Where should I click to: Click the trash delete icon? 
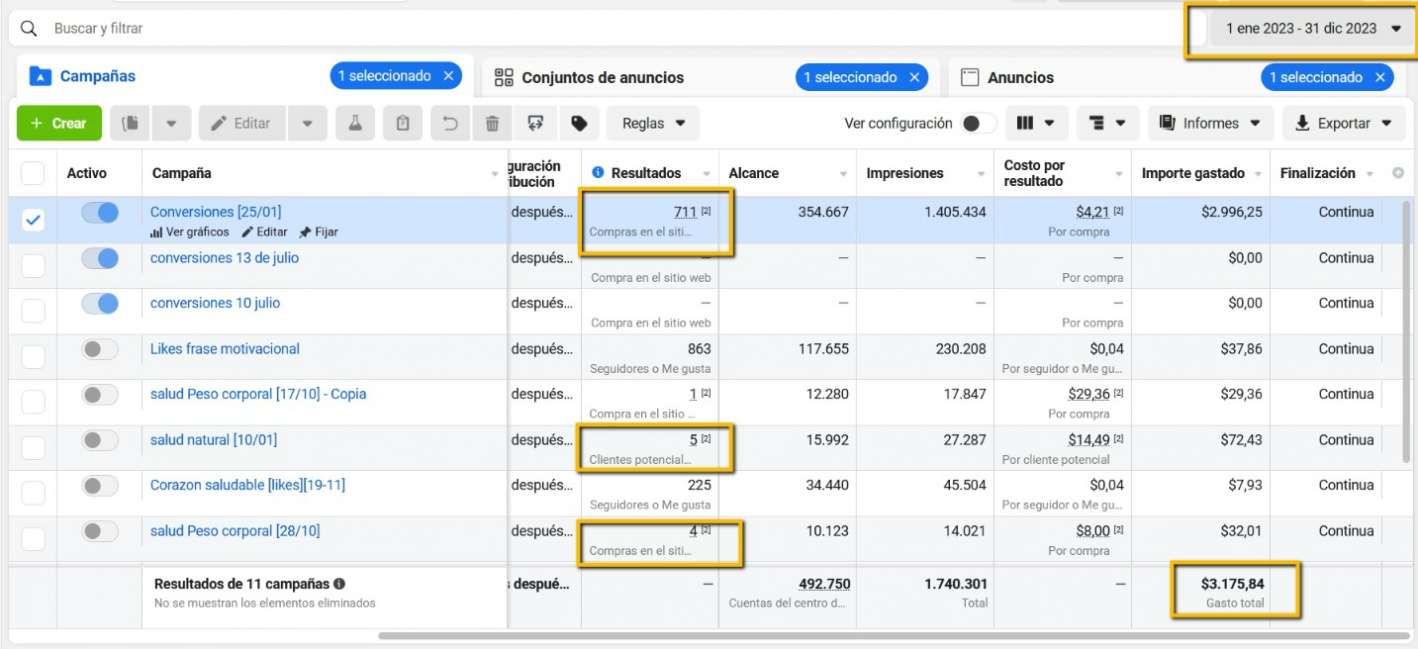pos(492,123)
